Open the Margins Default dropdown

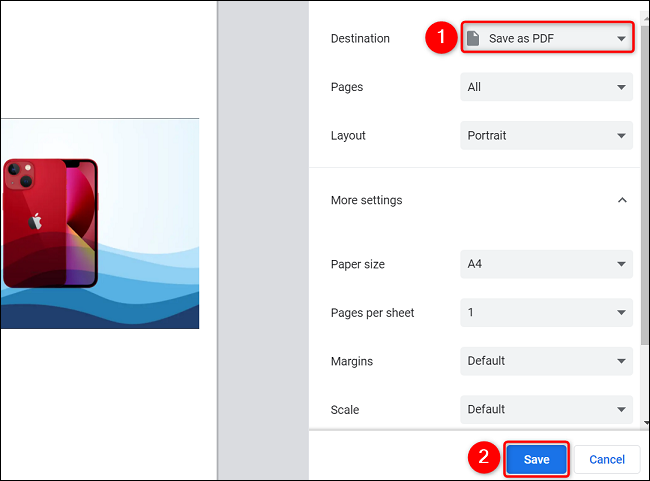(x=546, y=361)
